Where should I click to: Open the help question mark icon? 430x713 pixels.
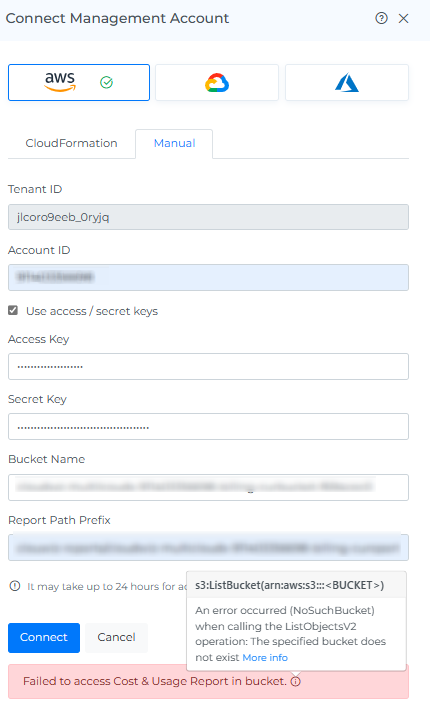pos(381,18)
